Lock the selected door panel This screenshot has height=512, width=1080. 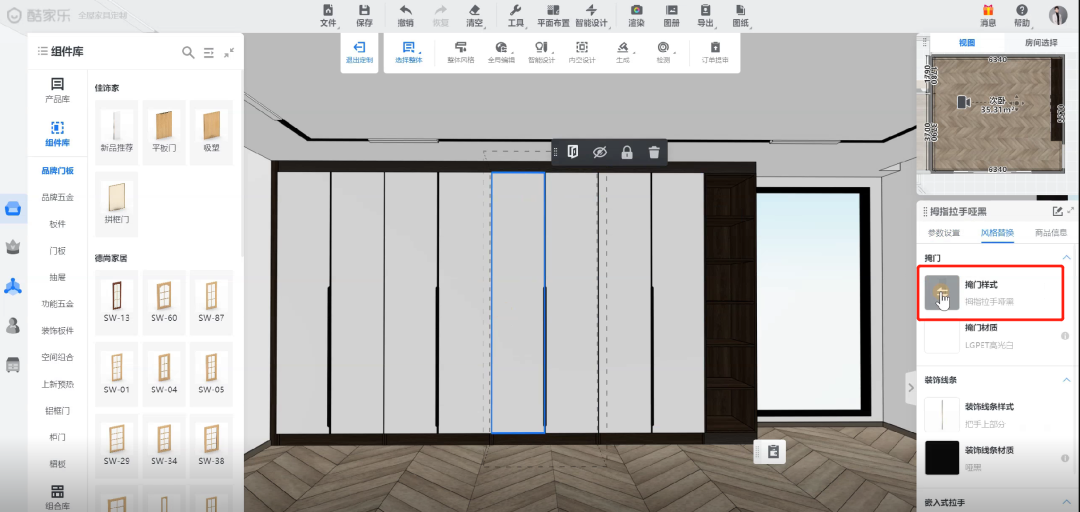tap(627, 152)
